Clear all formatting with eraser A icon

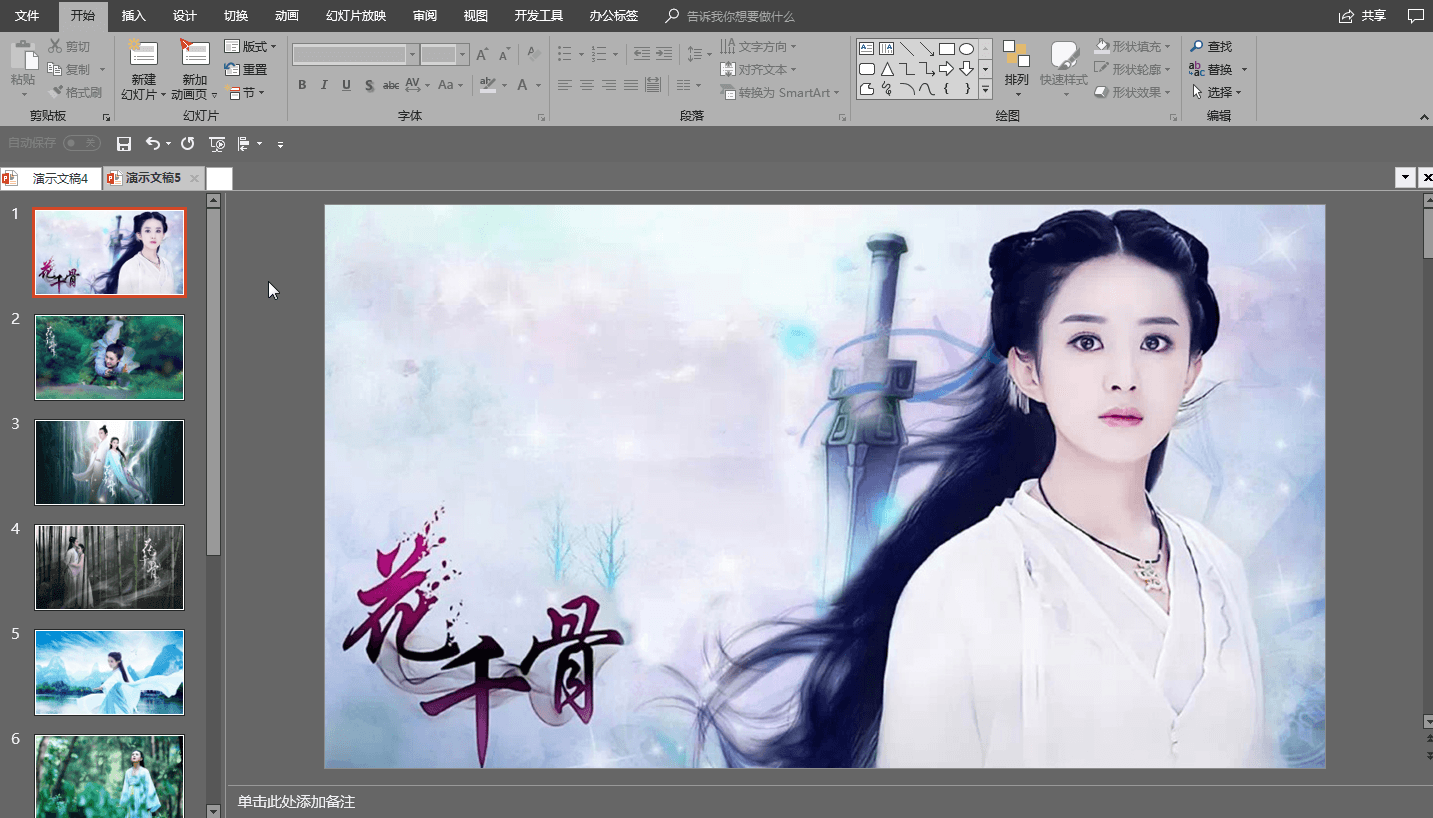pyautogui.click(x=534, y=54)
